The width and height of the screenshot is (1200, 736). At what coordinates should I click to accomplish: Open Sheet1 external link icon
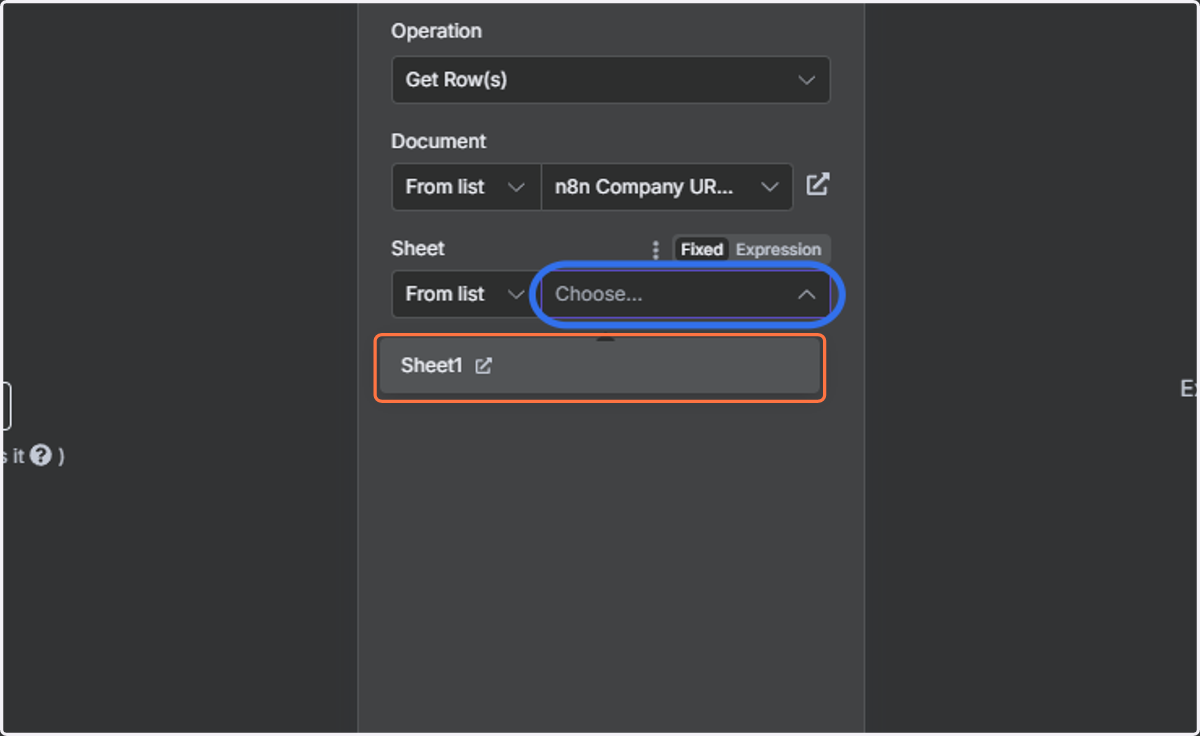(x=483, y=366)
